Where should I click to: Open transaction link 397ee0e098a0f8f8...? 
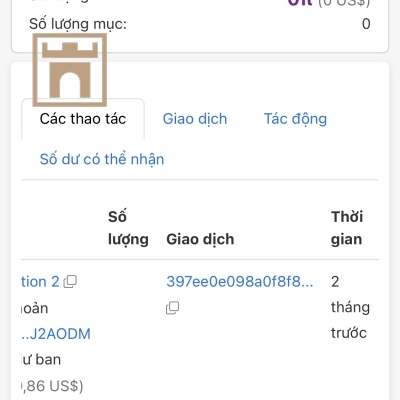click(x=240, y=282)
